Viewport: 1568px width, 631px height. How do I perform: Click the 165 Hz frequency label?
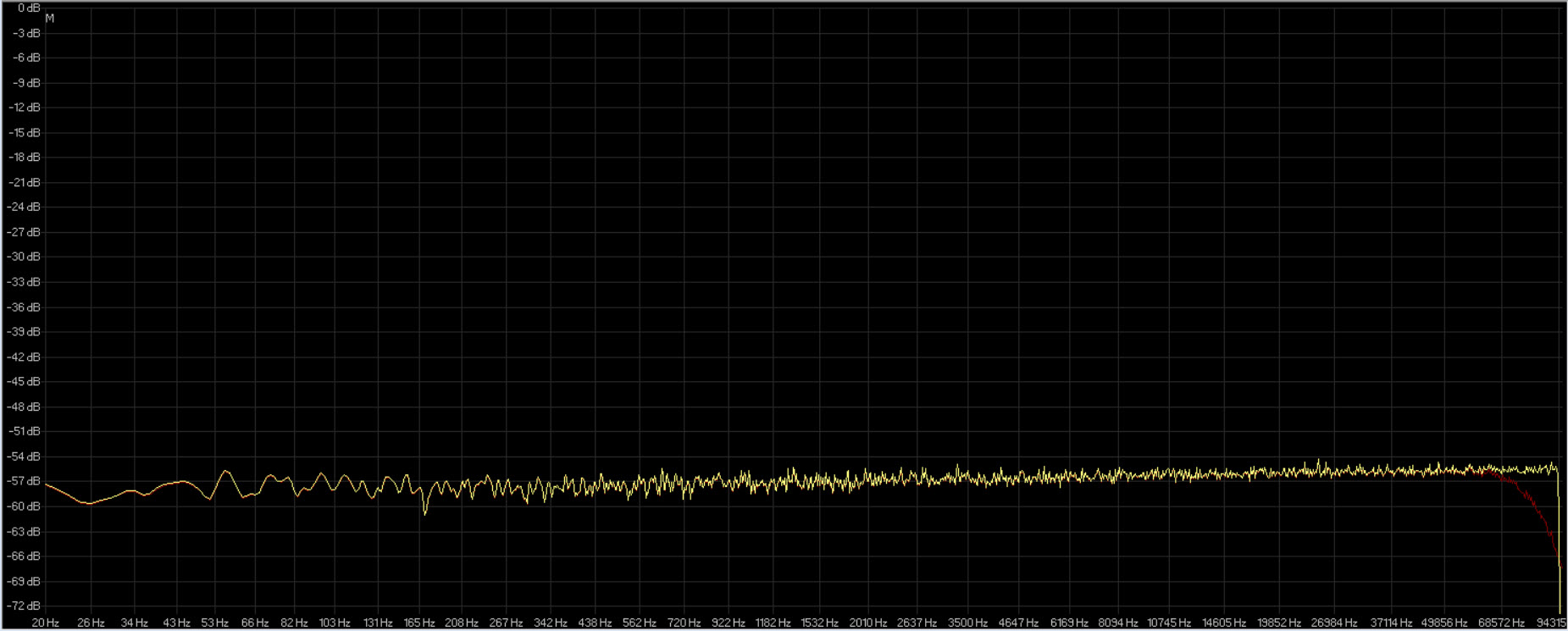pos(419,623)
